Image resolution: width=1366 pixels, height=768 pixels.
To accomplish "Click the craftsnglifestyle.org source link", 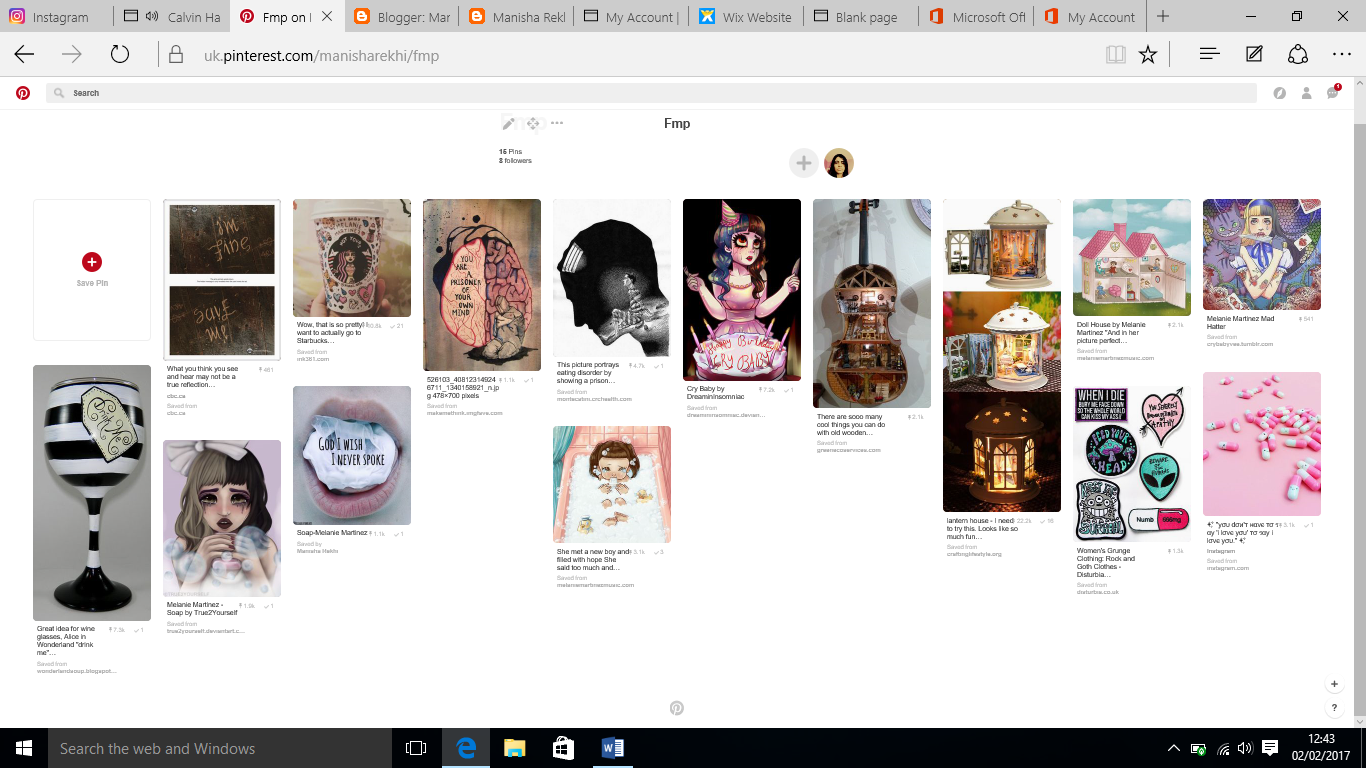I will [x=974, y=553].
